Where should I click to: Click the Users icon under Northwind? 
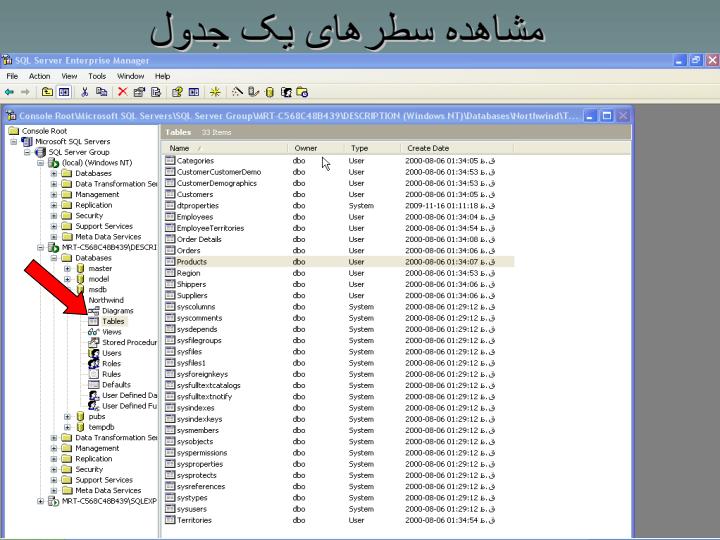point(93,353)
